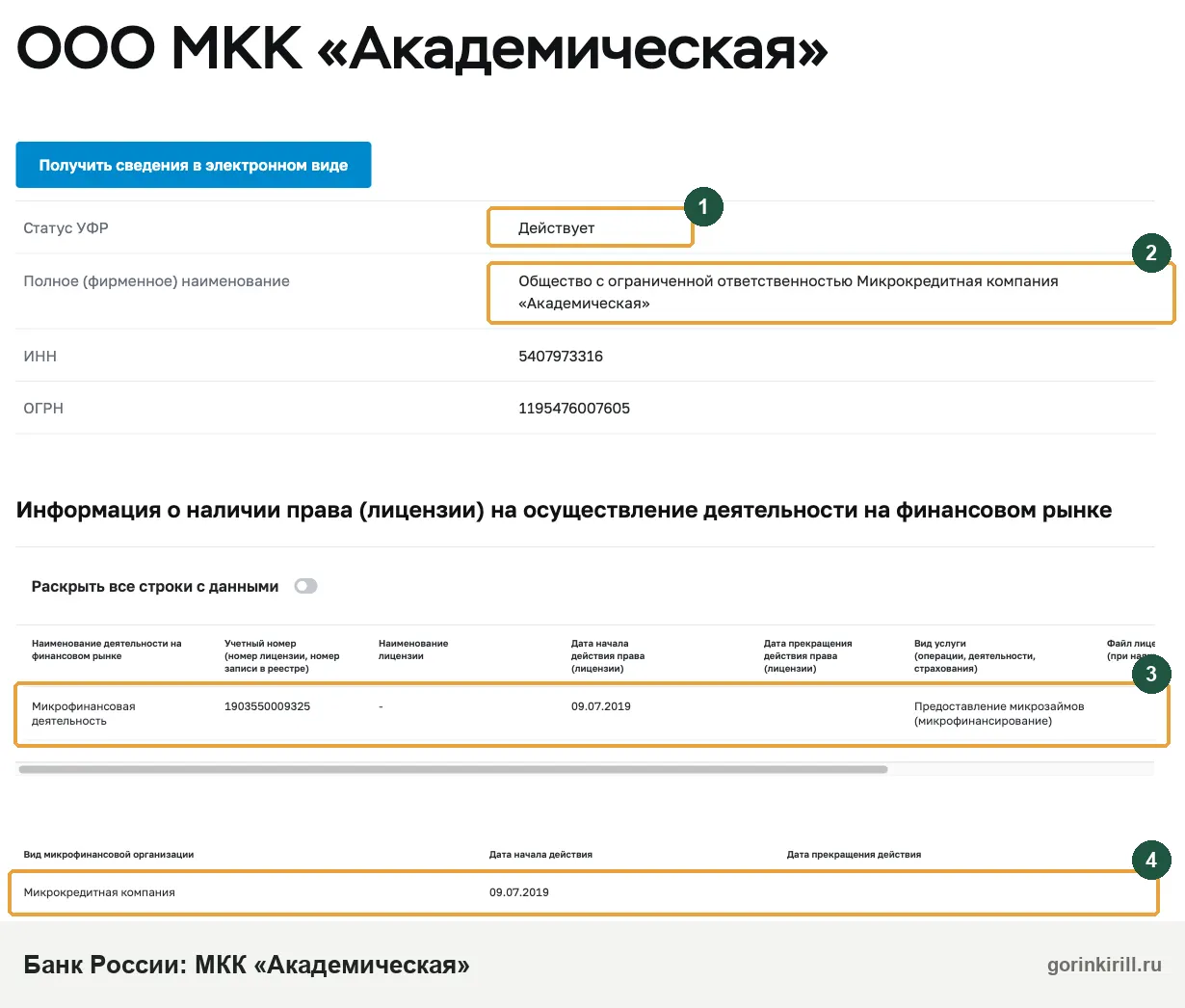
Task: Click column header "Наименование лицензии"
Action: click(x=413, y=650)
